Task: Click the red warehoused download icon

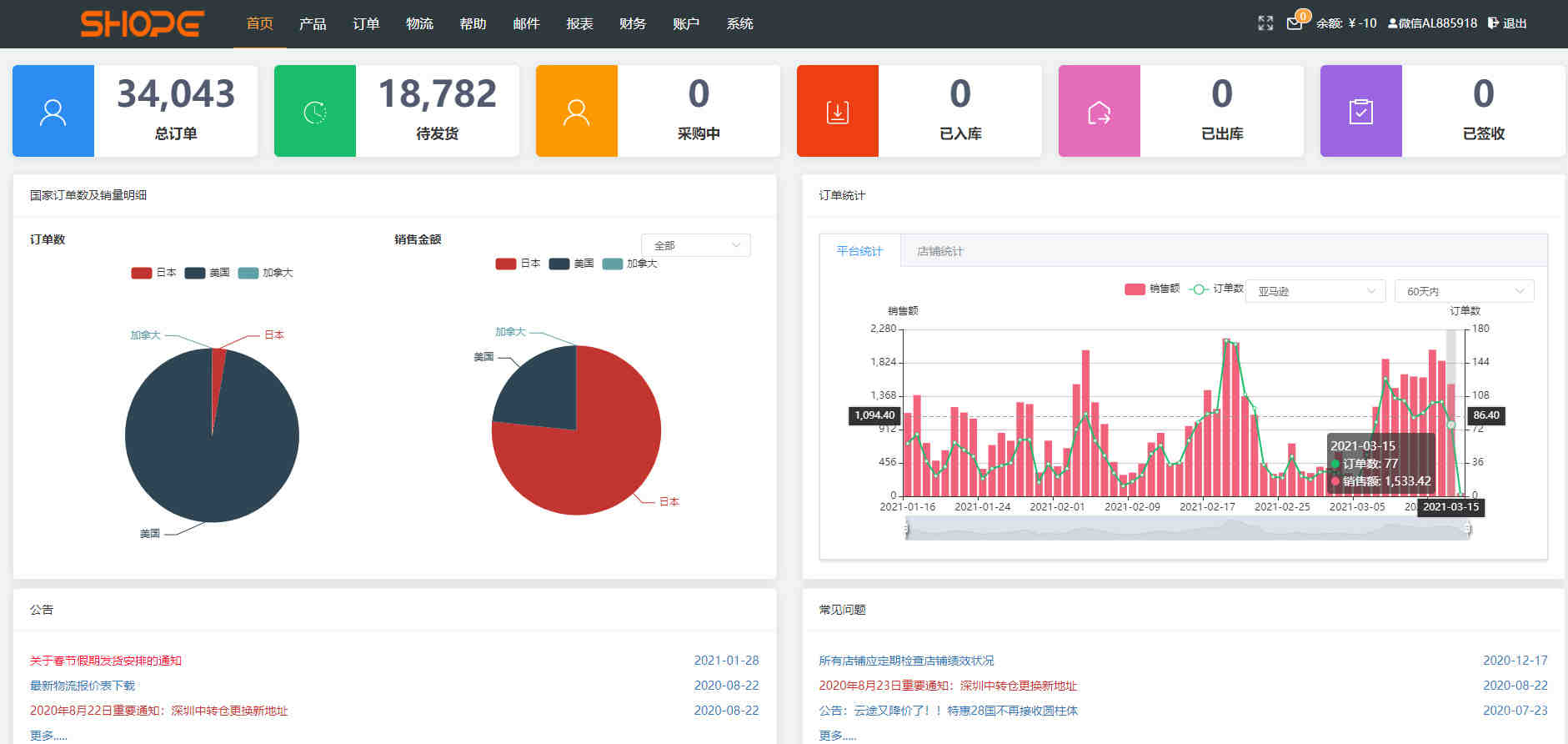Action: pos(838,112)
